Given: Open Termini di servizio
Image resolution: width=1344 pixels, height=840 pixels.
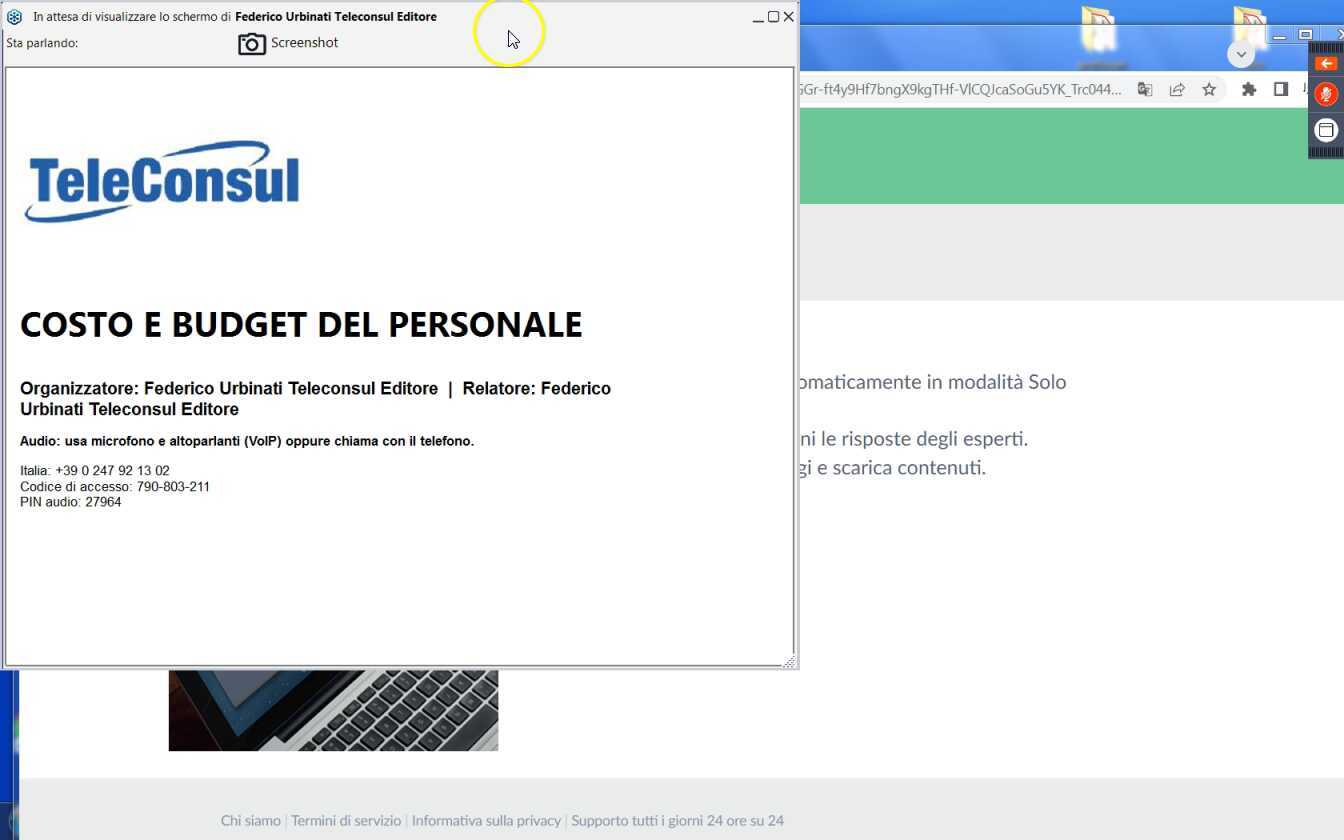Looking at the screenshot, I should tap(345, 820).
